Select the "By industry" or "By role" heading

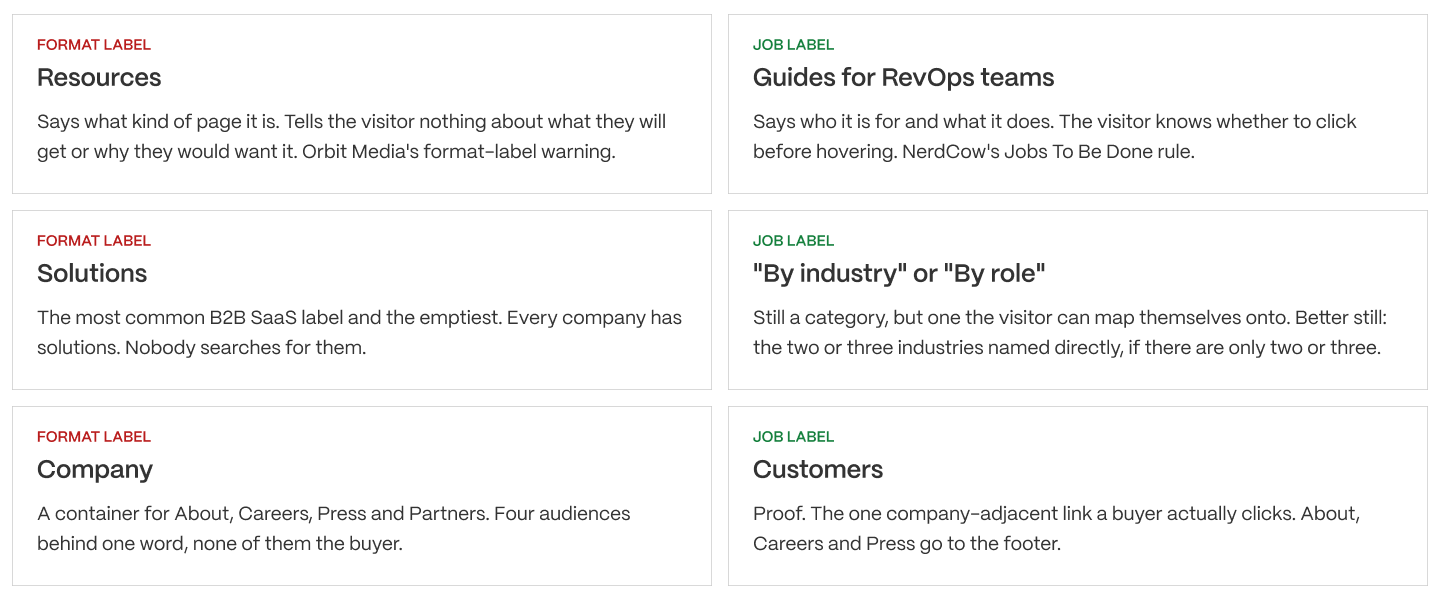[899, 273]
